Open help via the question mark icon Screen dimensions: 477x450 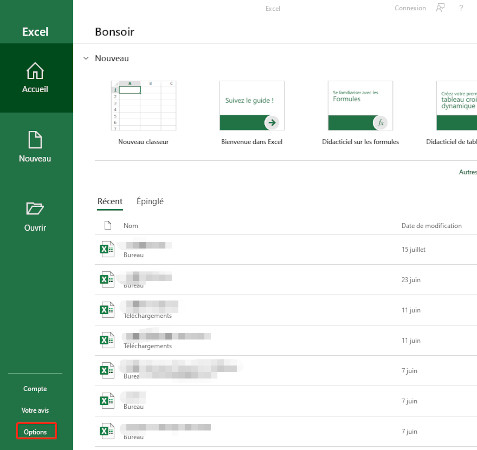click(x=461, y=8)
